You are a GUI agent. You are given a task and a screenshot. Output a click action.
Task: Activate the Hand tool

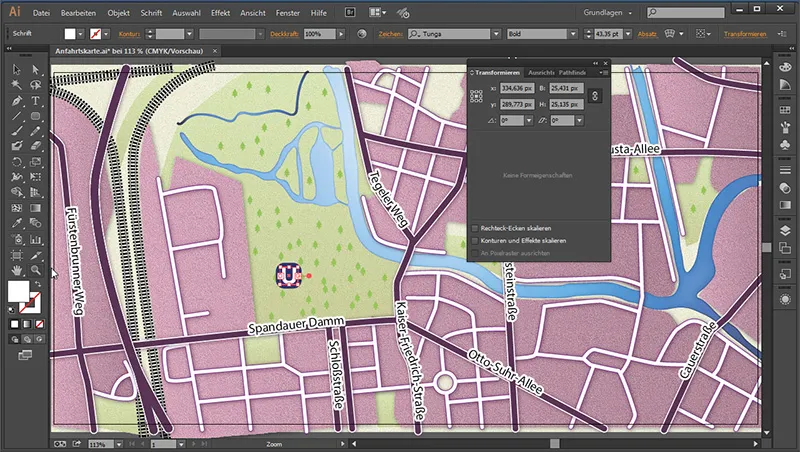(16, 270)
